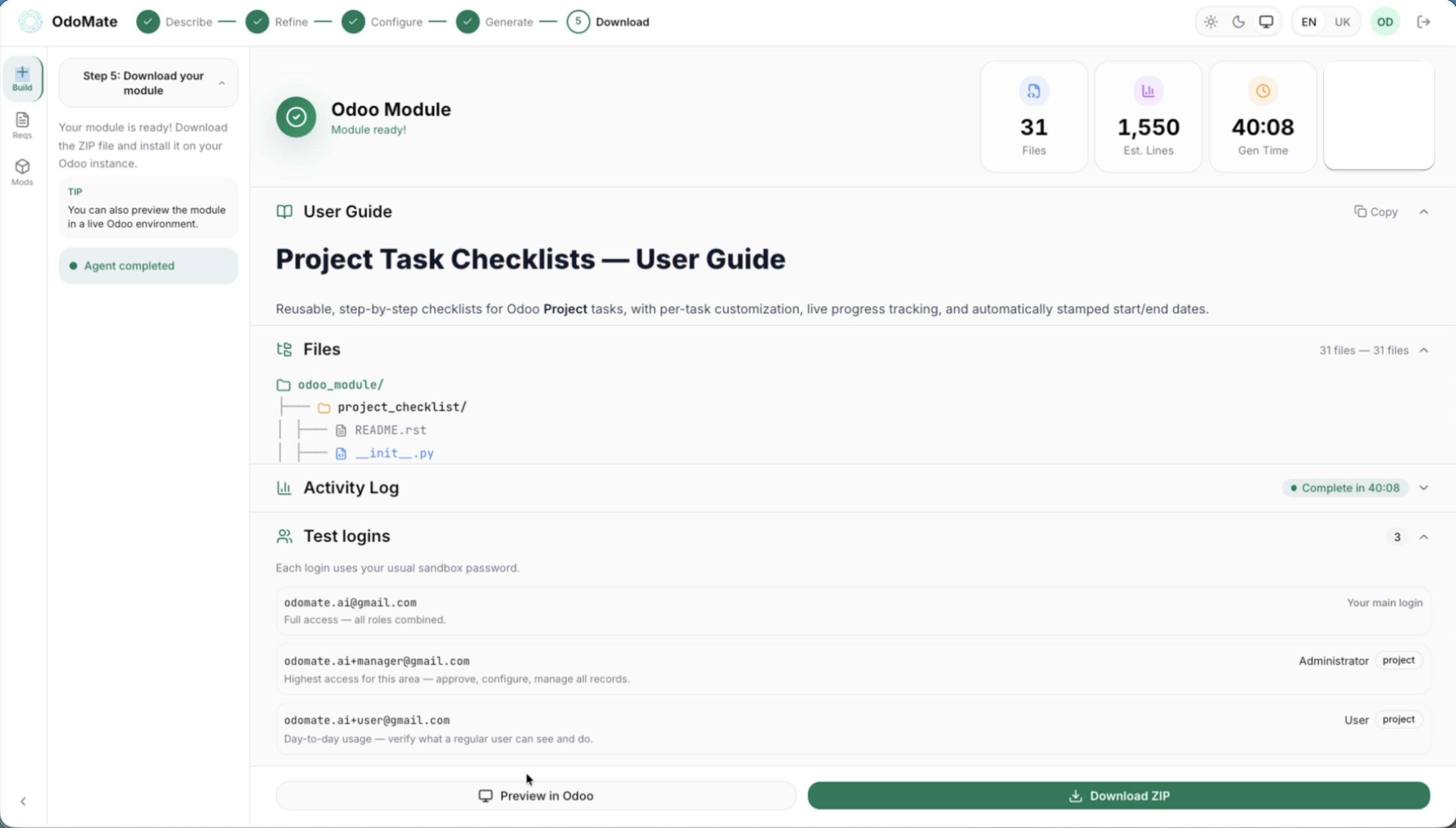Click the User Guide book icon
The height and width of the screenshot is (828, 1456).
284,211
